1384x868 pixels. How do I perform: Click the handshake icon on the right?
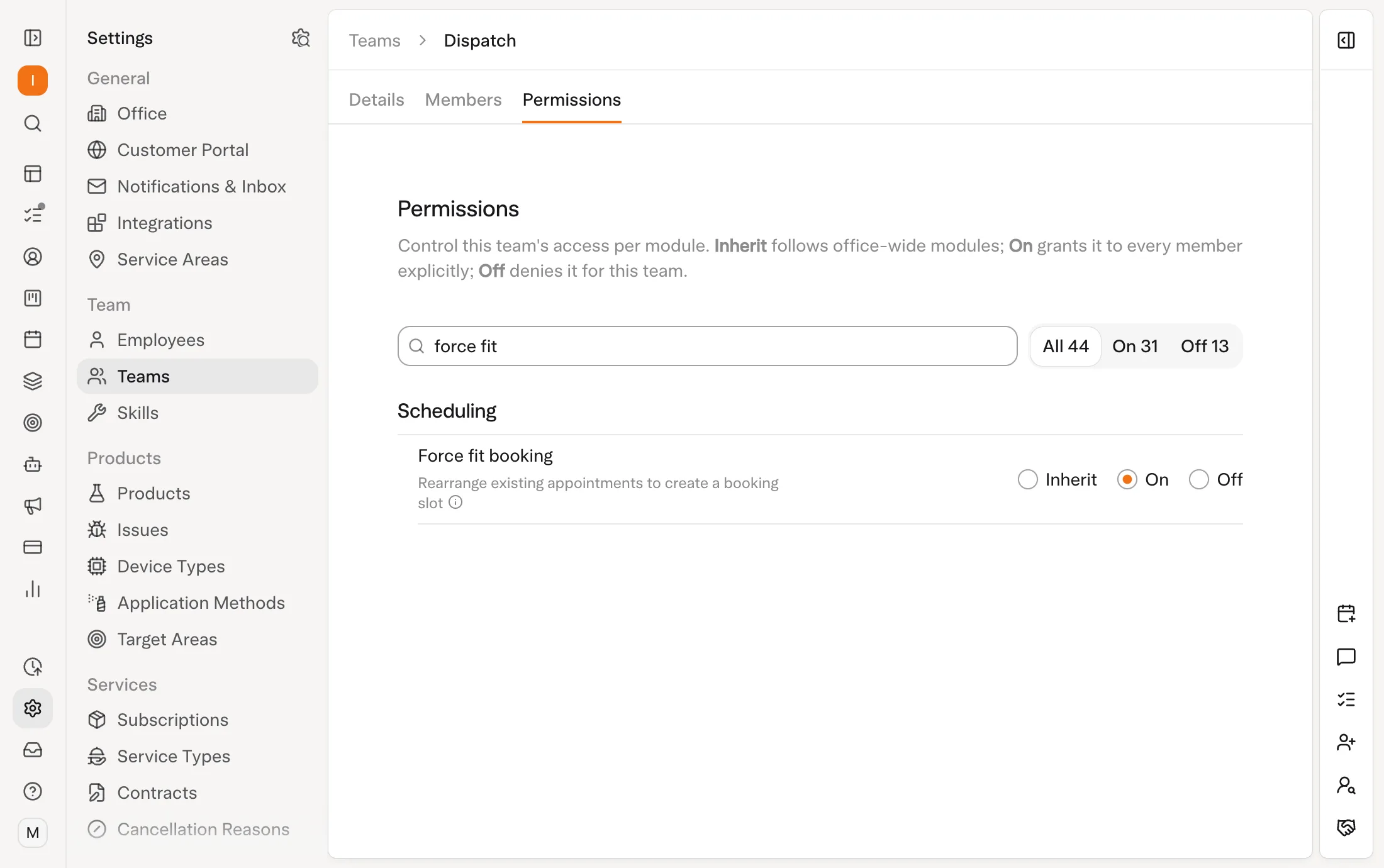click(x=1346, y=828)
